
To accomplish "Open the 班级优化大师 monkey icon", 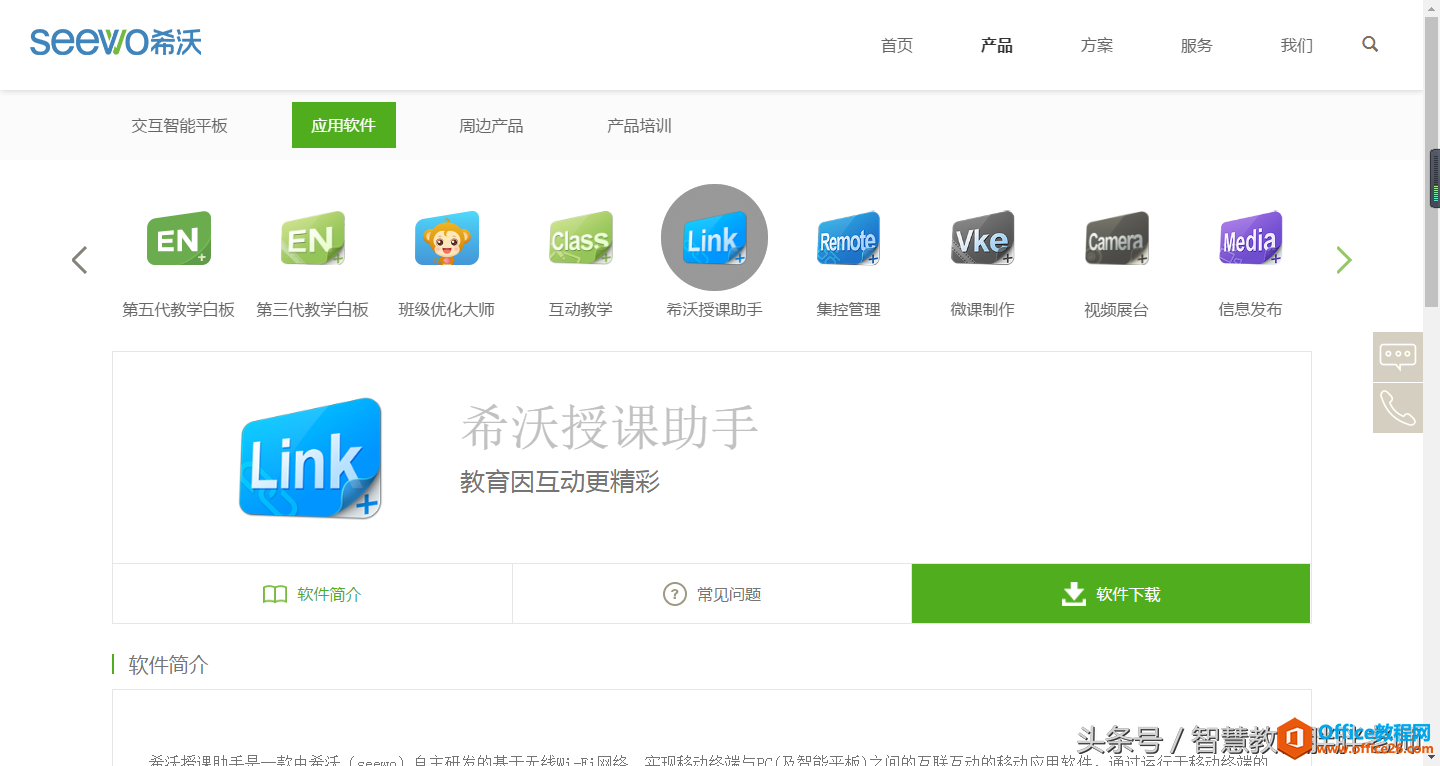I will pyautogui.click(x=447, y=238).
